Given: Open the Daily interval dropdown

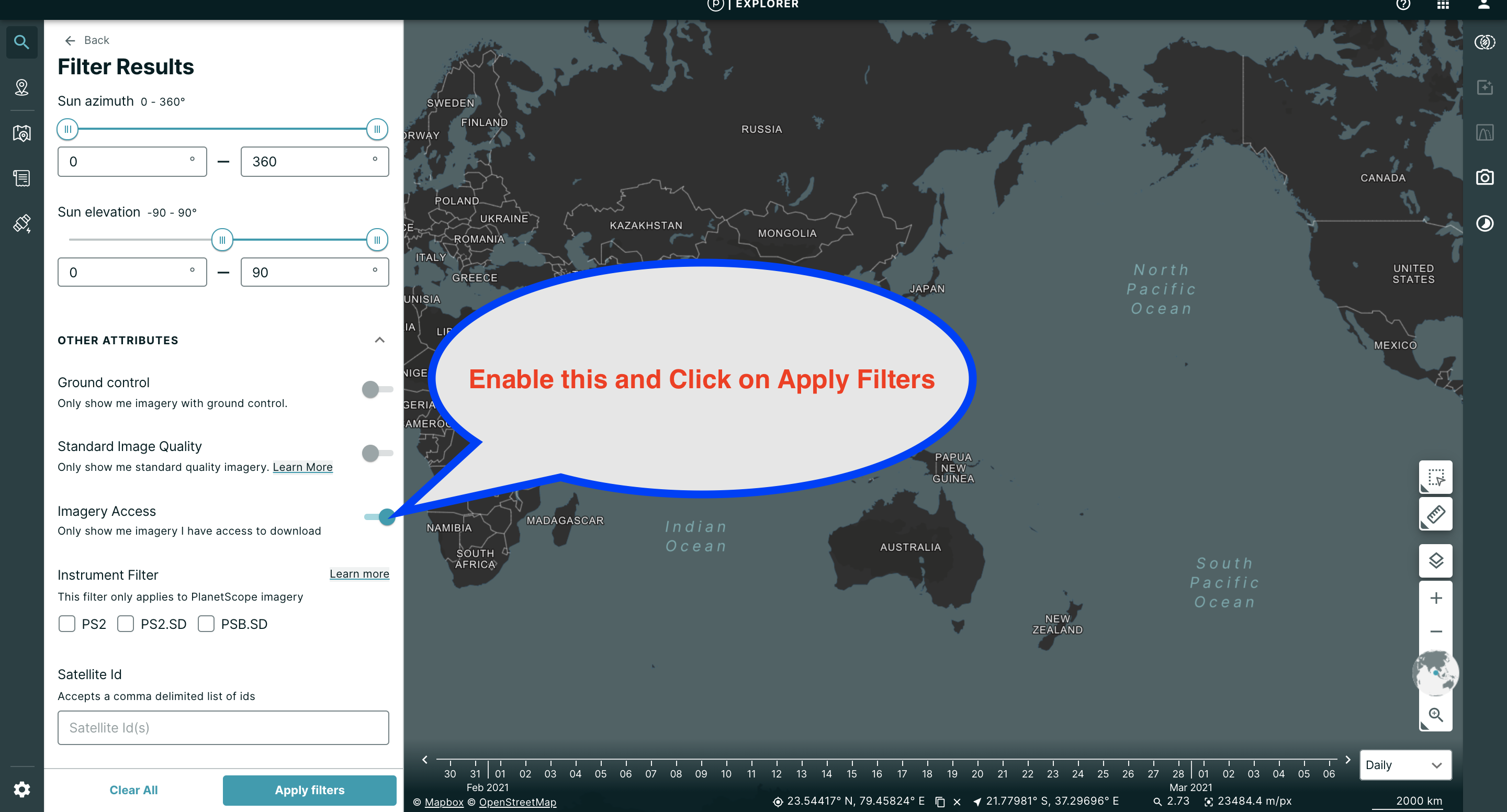Looking at the screenshot, I should (1405, 764).
